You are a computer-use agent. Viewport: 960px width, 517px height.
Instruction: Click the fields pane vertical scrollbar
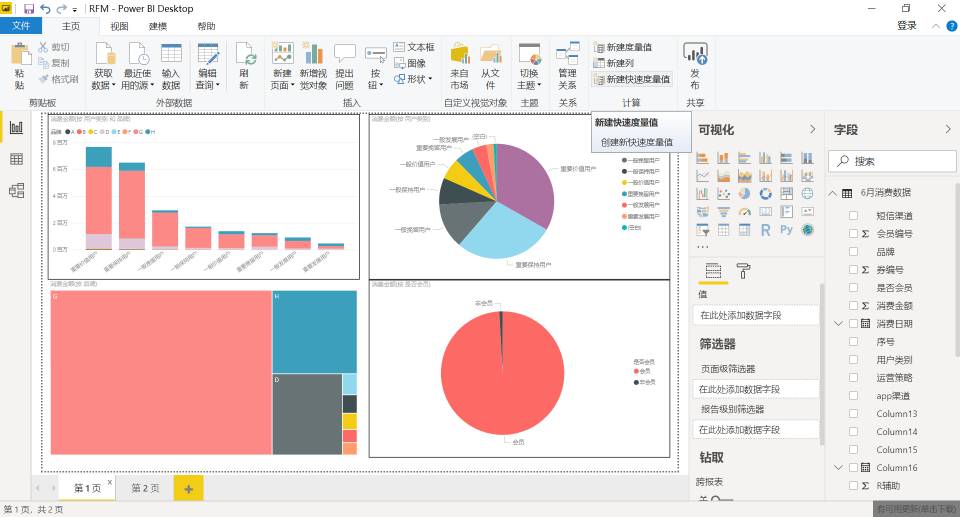coord(956,270)
